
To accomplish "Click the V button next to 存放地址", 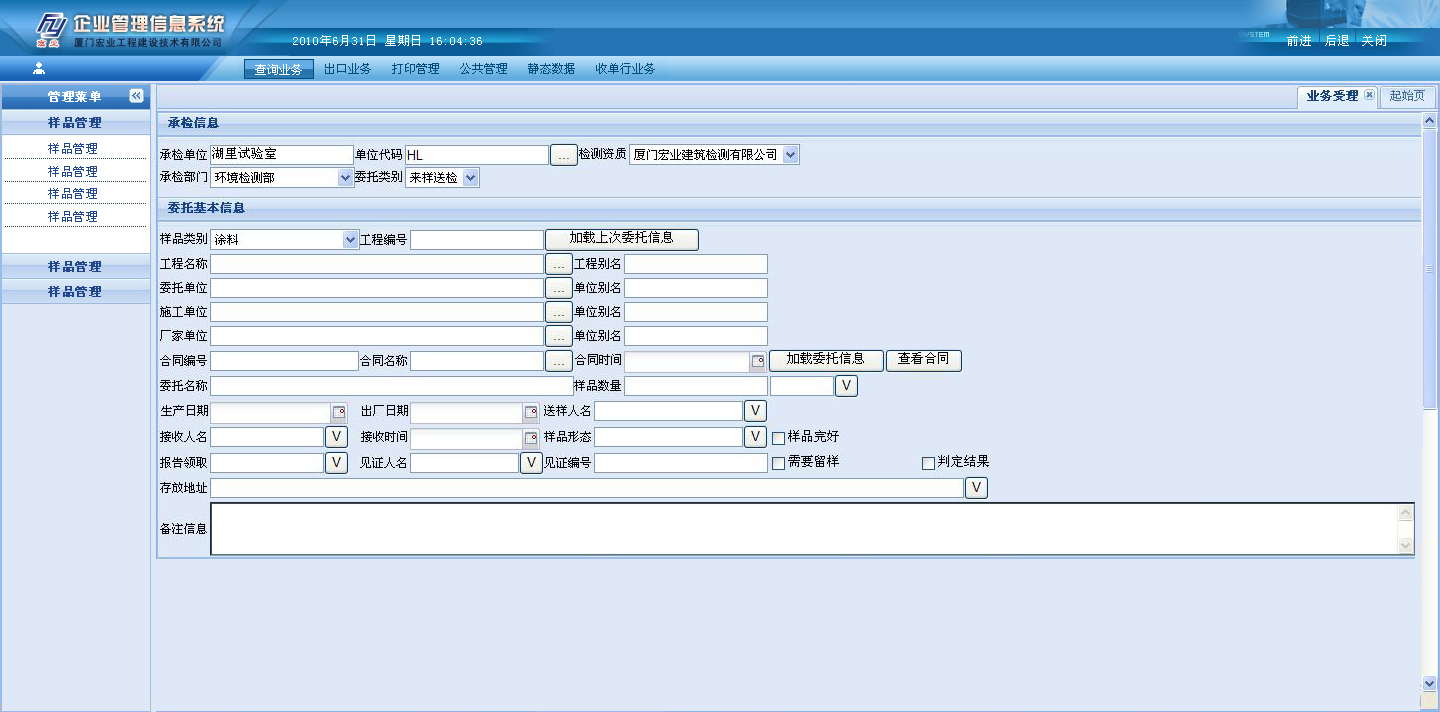I will (976, 488).
